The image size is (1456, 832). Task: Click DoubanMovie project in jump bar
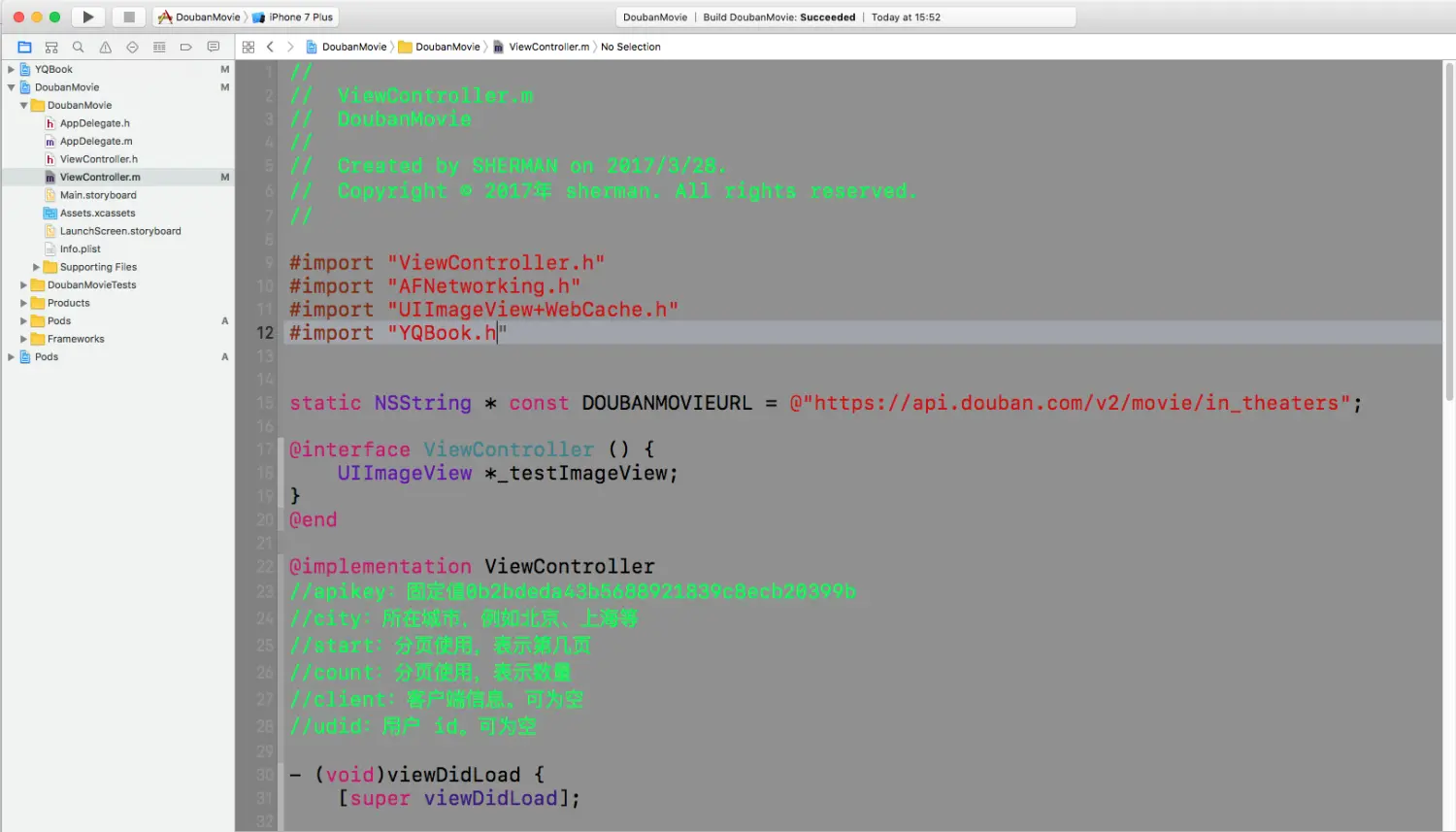[x=347, y=47]
